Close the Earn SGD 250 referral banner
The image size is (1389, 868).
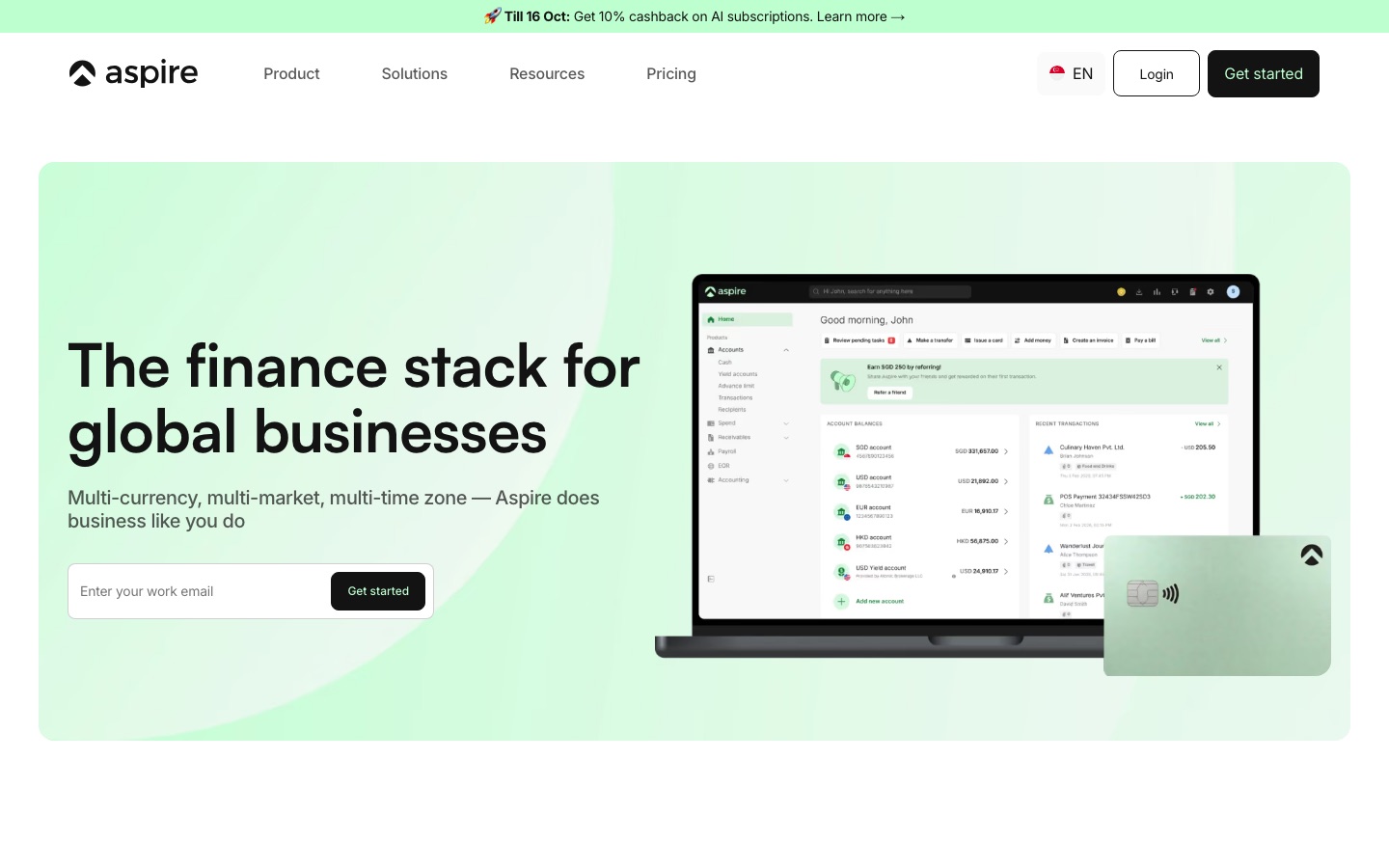pos(1219,367)
